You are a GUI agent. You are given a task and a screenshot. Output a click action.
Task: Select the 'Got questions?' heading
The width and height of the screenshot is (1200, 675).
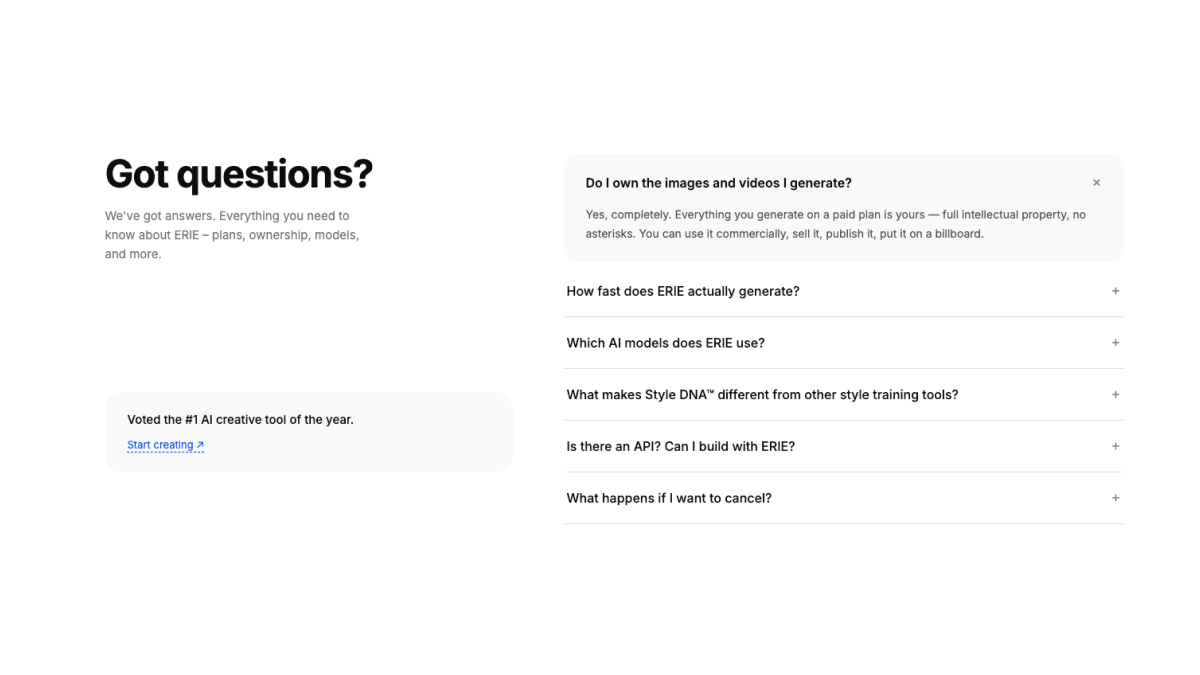[239, 174]
